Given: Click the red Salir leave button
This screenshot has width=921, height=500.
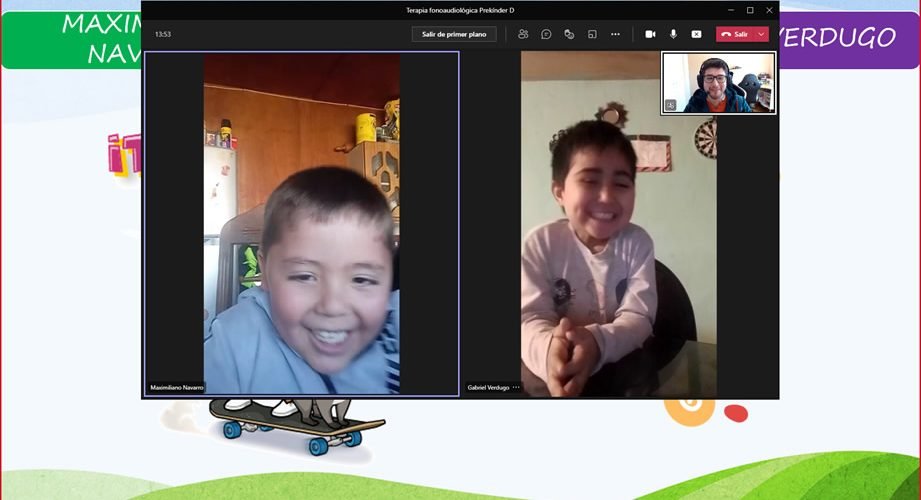Looking at the screenshot, I should [735, 34].
